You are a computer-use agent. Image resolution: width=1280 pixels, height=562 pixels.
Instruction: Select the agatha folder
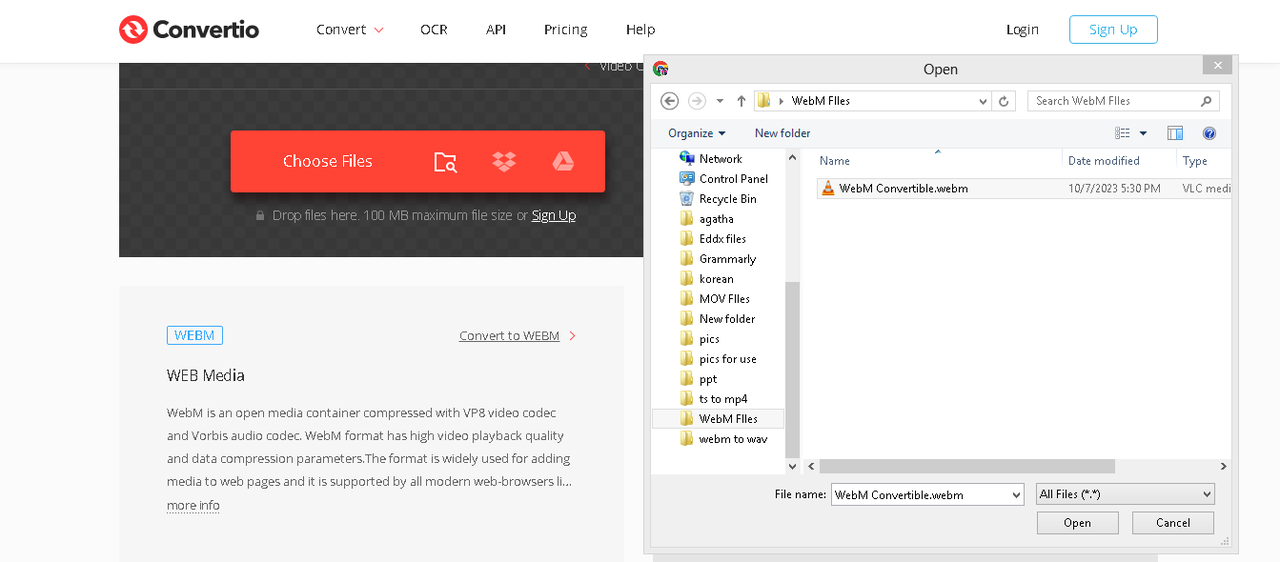pyautogui.click(x=717, y=218)
